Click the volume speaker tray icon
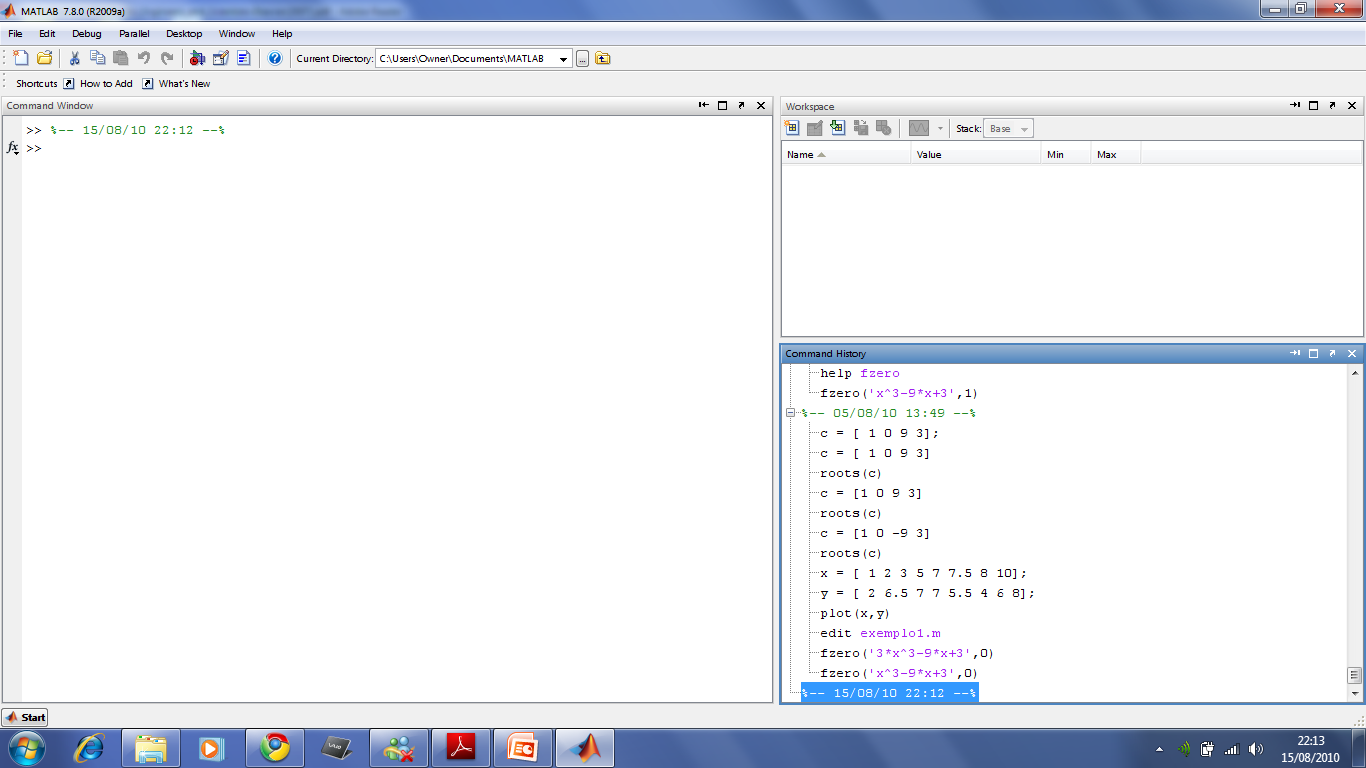 coord(1255,749)
